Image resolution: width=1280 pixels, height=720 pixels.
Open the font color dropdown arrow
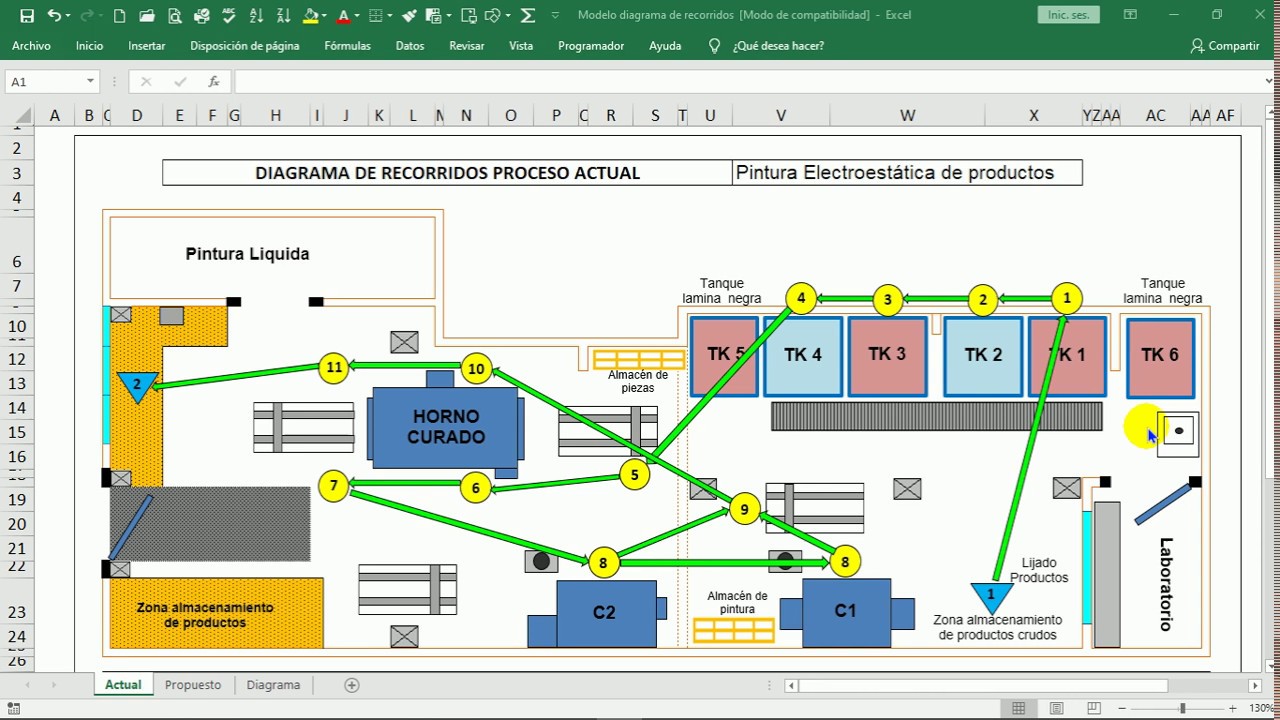click(x=358, y=15)
